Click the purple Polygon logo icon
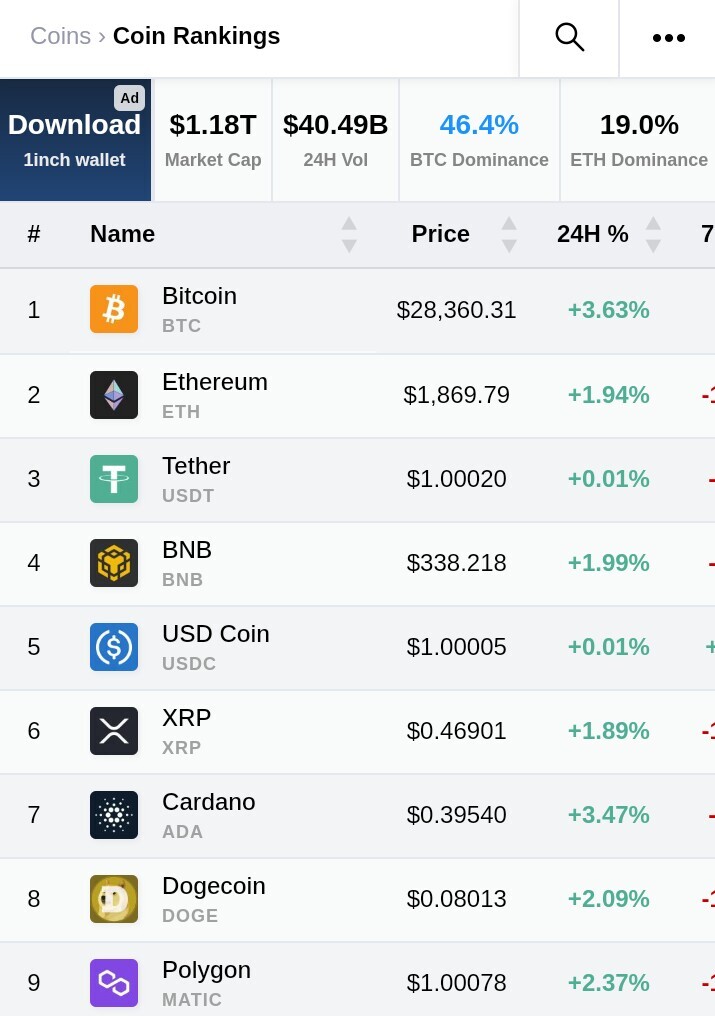This screenshot has width=715, height=1016. 114,983
